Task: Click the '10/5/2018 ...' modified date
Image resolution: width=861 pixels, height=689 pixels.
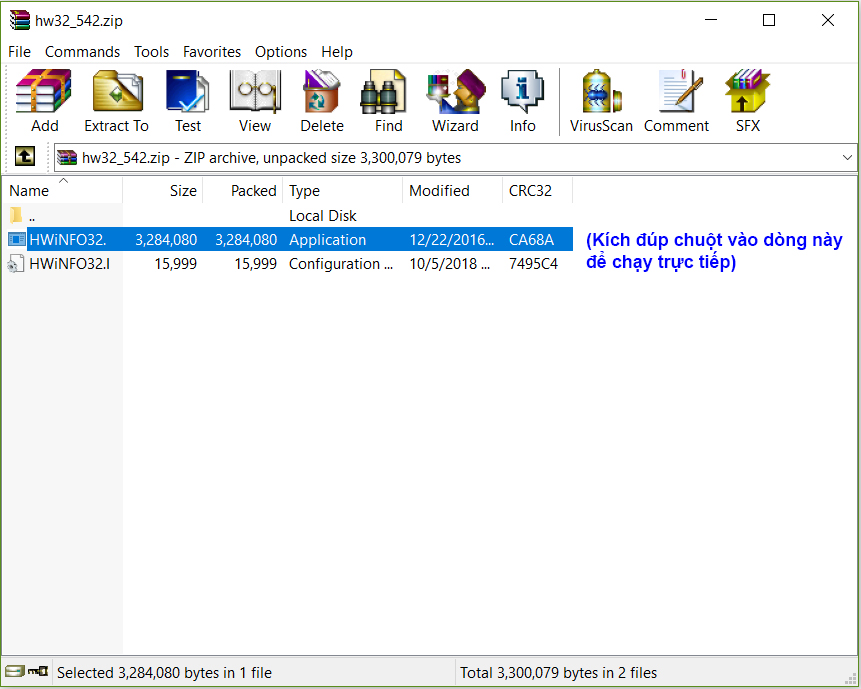Action: point(450,264)
